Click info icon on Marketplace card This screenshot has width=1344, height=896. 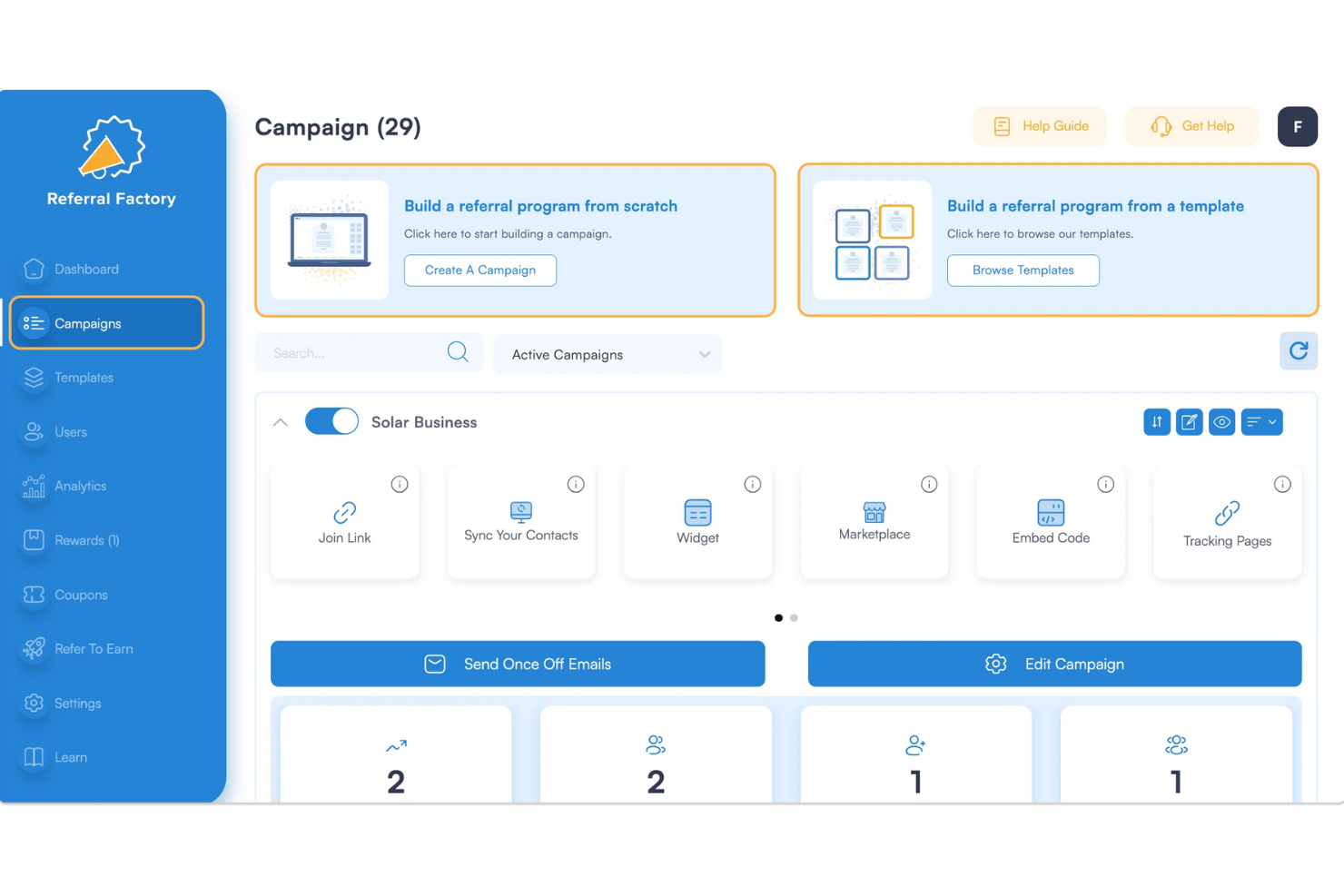tap(929, 485)
